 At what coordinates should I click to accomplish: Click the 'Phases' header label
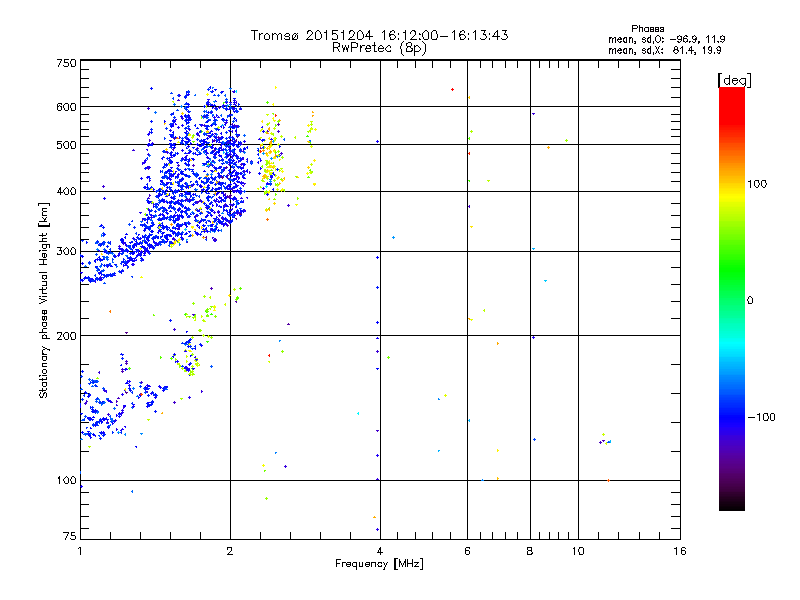click(x=647, y=29)
